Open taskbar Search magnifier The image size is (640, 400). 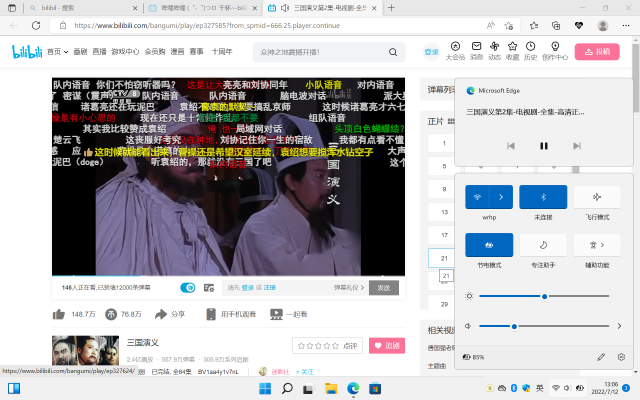[x=287, y=388]
